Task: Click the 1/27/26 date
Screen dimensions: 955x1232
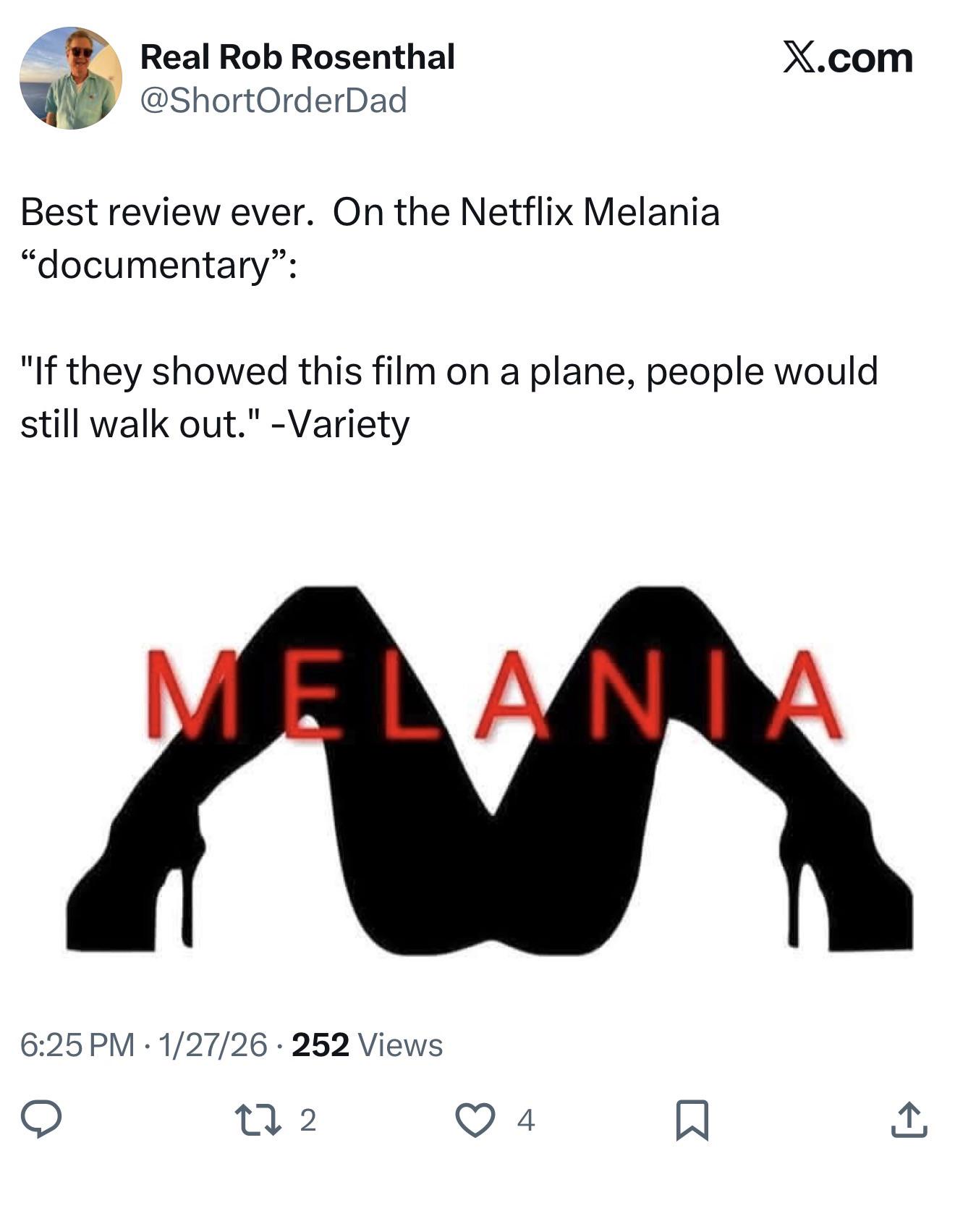Action: pyautogui.click(x=212, y=1045)
